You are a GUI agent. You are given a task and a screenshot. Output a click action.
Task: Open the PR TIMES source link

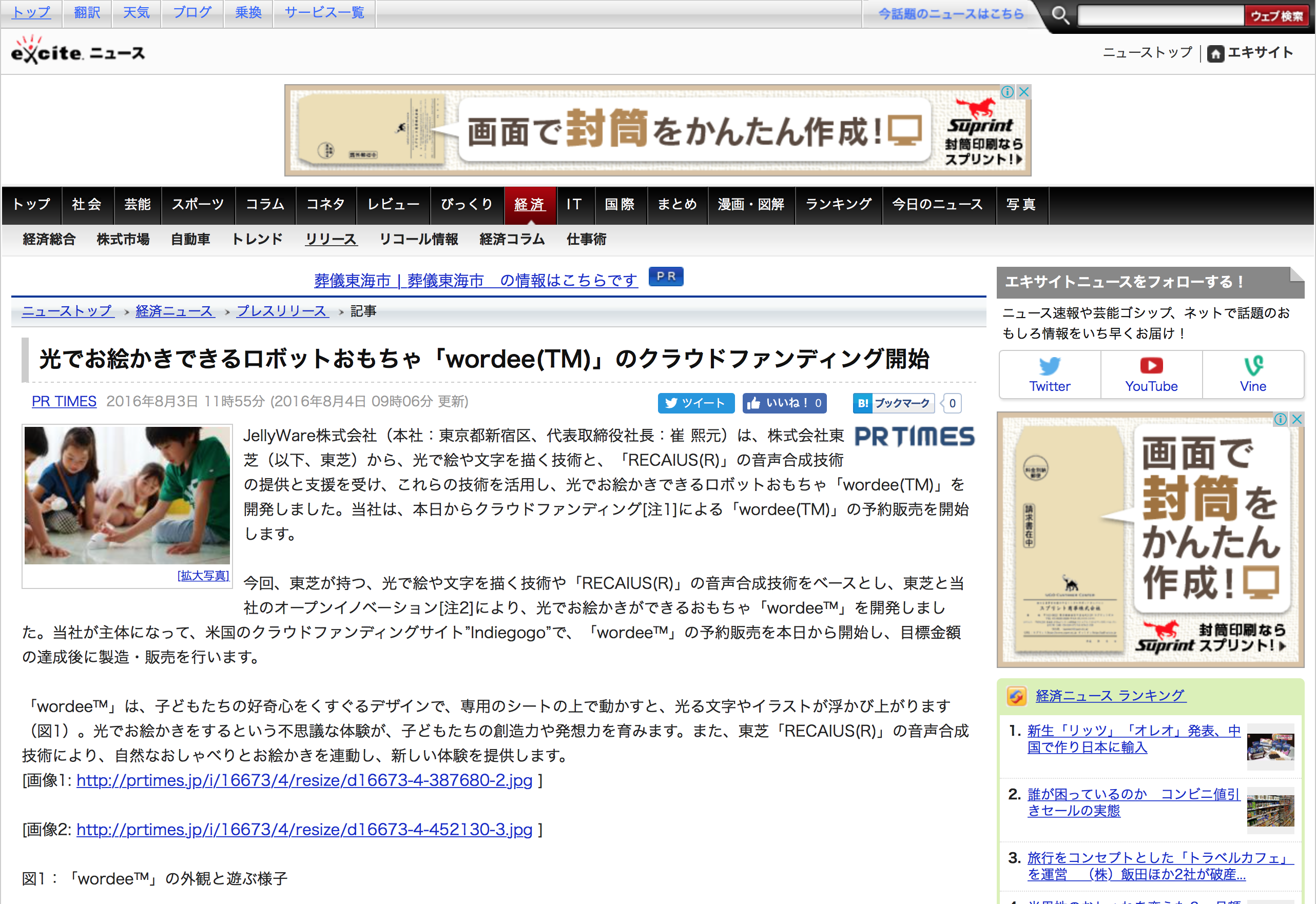click(x=64, y=402)
